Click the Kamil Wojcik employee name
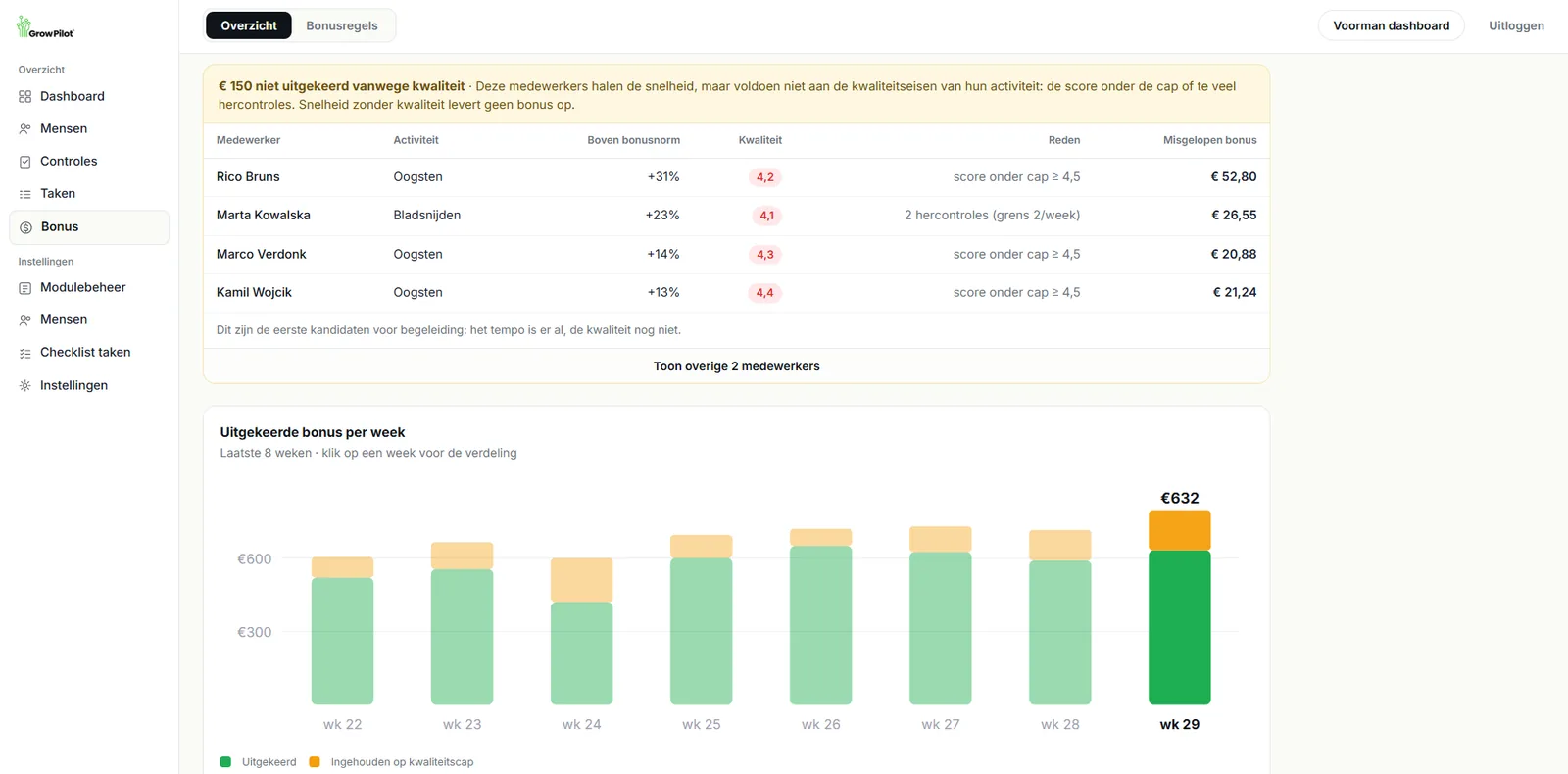Viewport: 1568px width, 774px height. [254, 292]
